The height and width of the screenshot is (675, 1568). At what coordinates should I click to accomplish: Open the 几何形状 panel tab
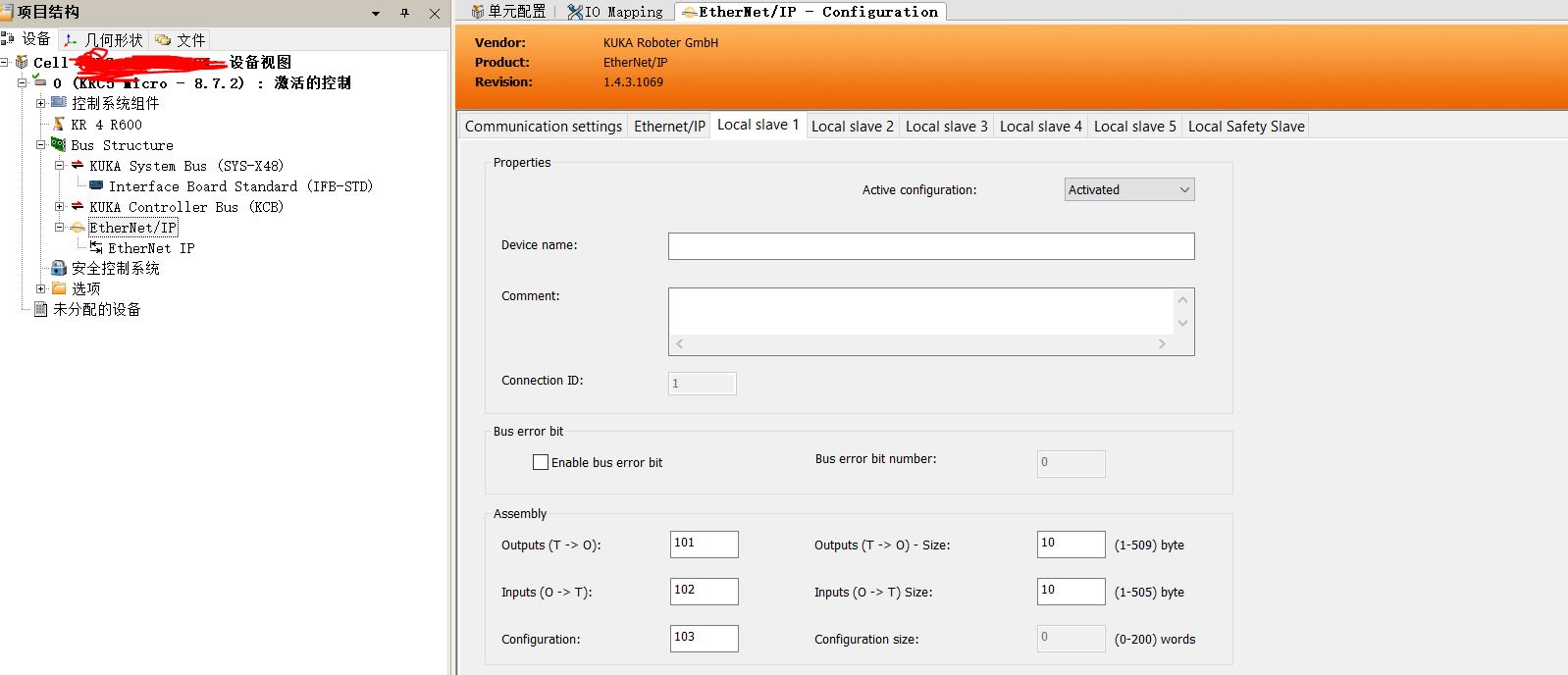pos(104,40)
